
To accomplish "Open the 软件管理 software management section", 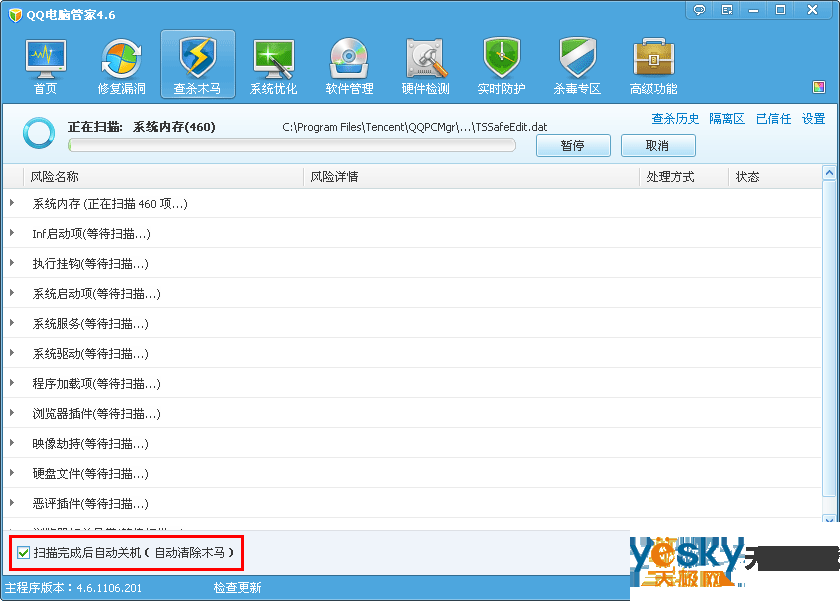I will 349,66.
